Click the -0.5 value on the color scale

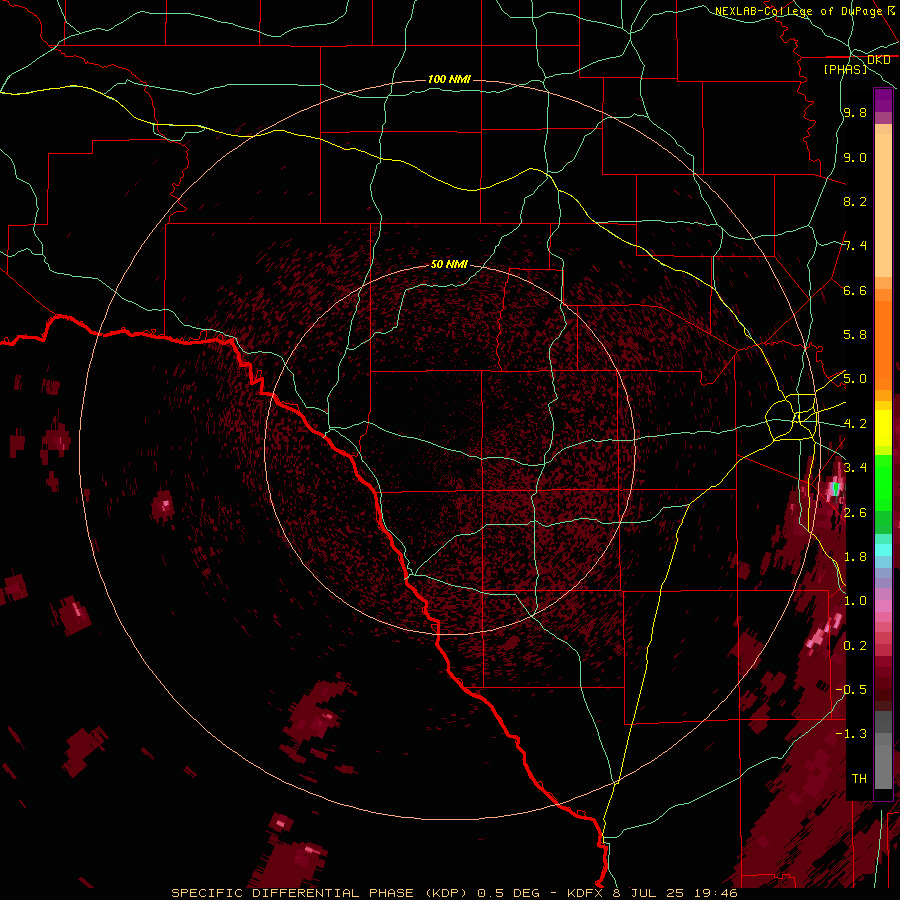(851, 690)
